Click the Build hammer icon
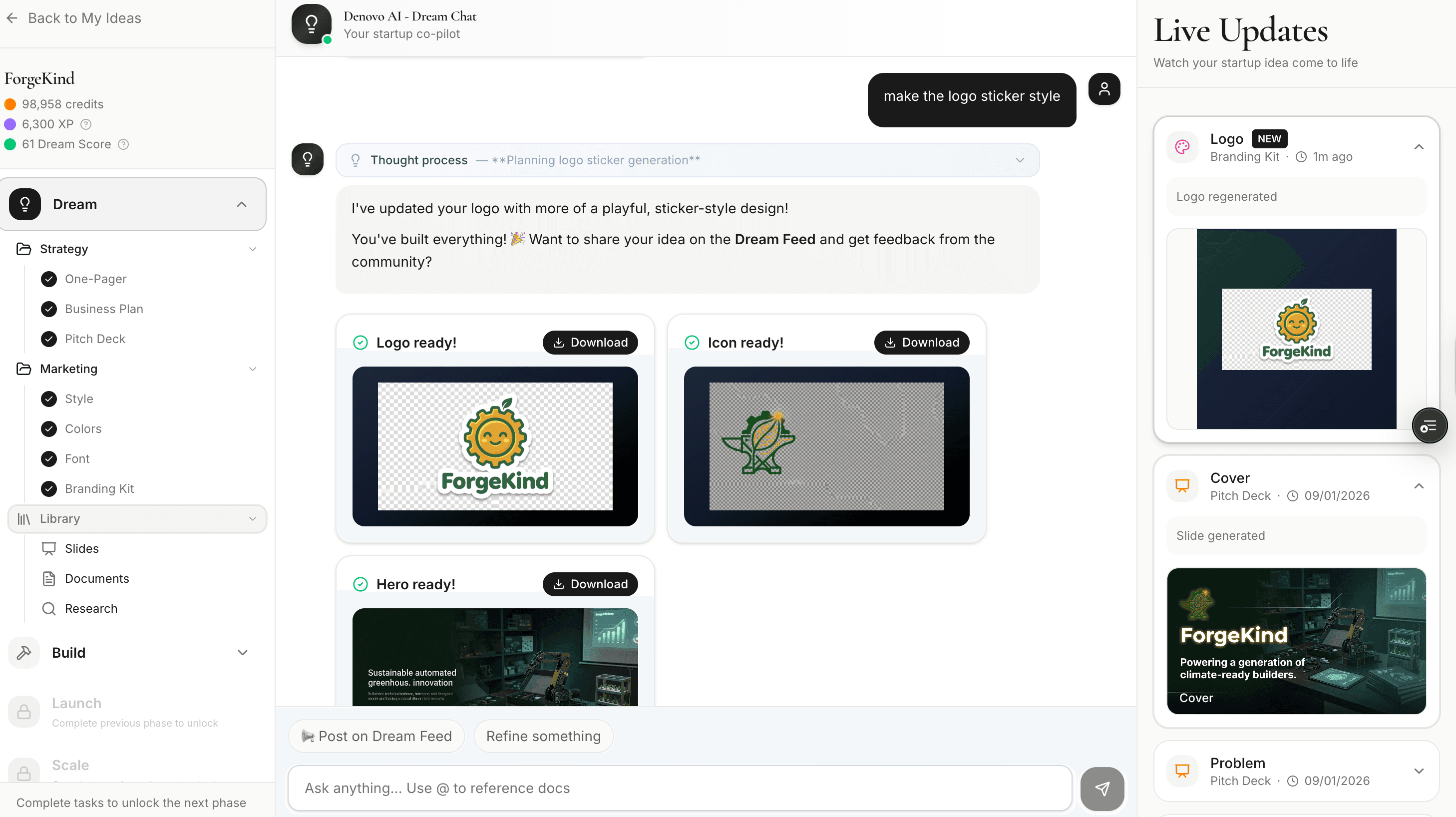The image size is (1456, 817). 24,653
